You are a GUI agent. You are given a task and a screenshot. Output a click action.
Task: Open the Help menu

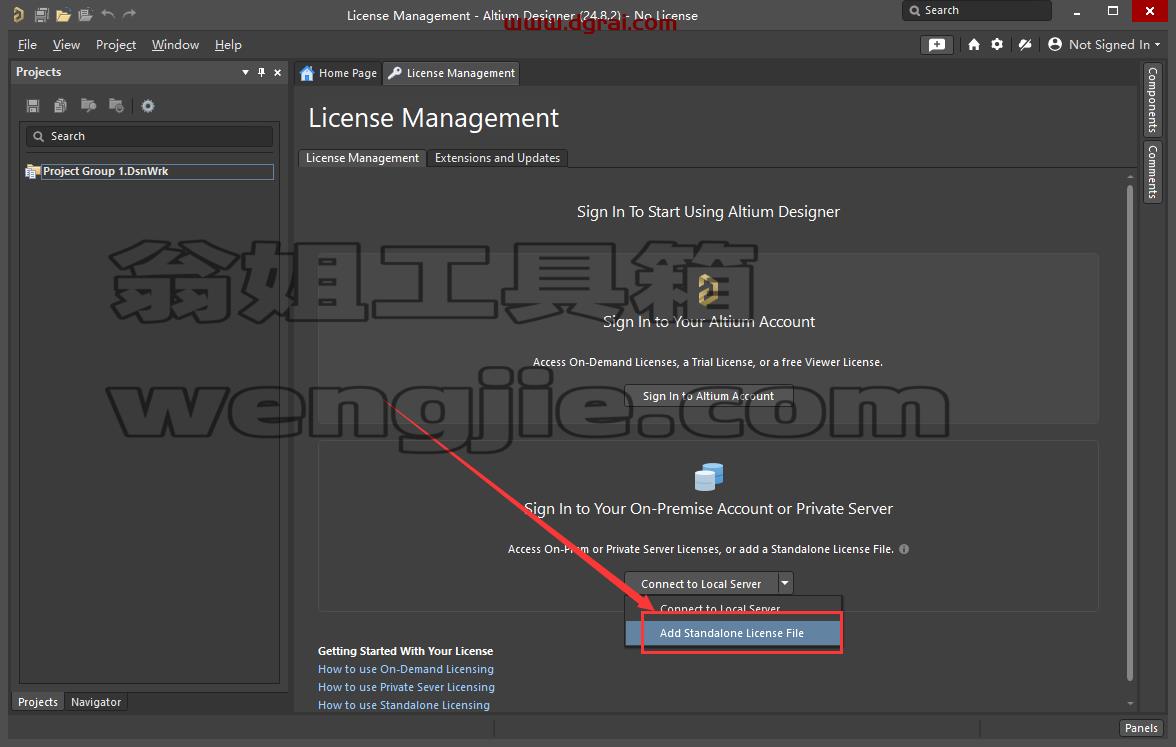pos(228,45)
